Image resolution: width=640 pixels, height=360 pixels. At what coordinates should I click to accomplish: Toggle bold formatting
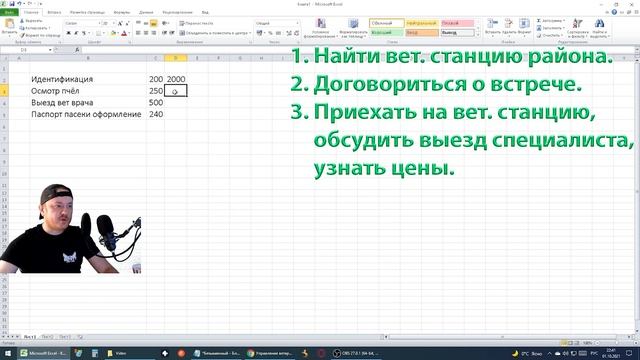coord(69,33)
